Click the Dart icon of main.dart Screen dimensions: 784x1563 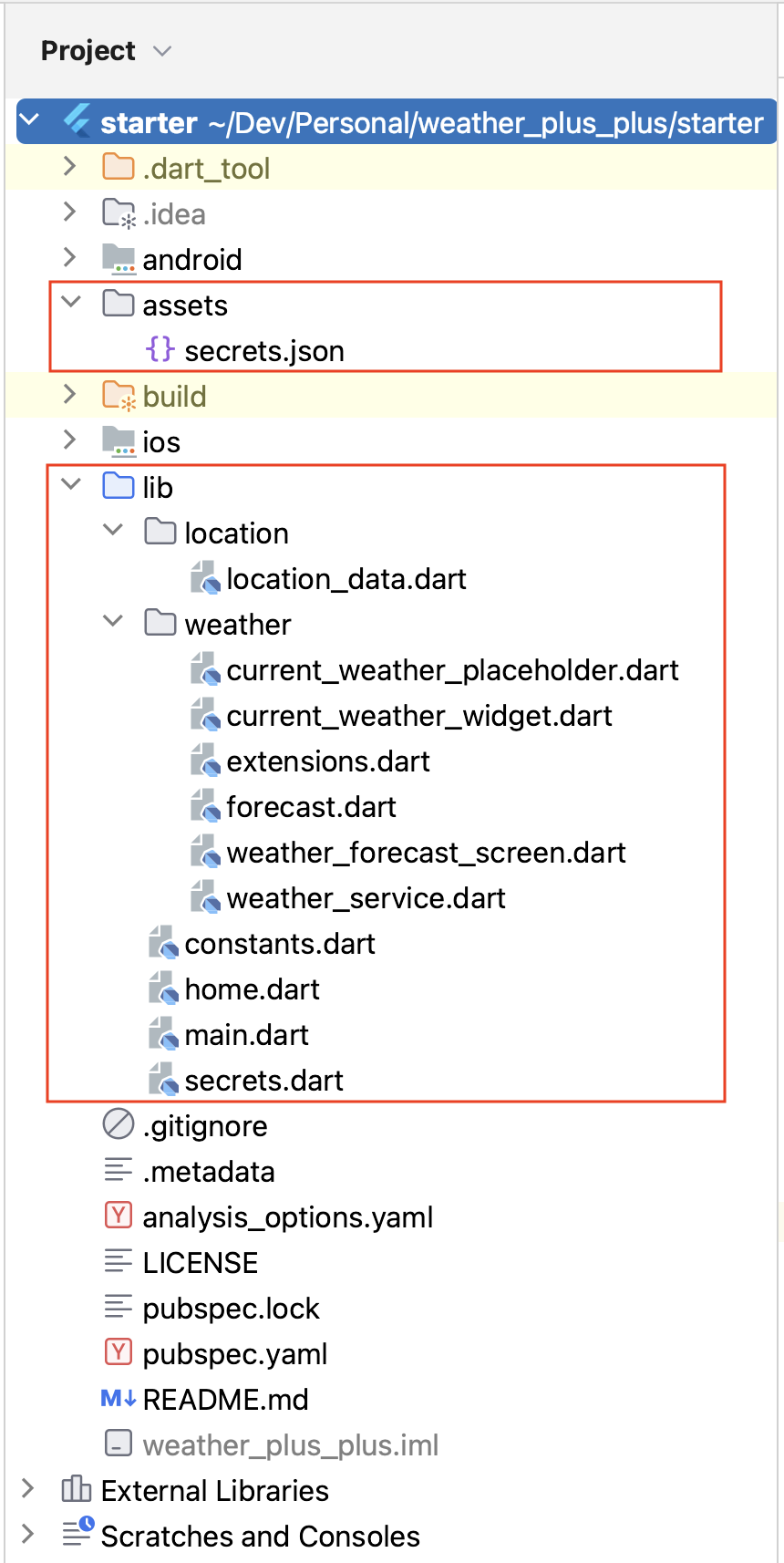coord(163,1034)
